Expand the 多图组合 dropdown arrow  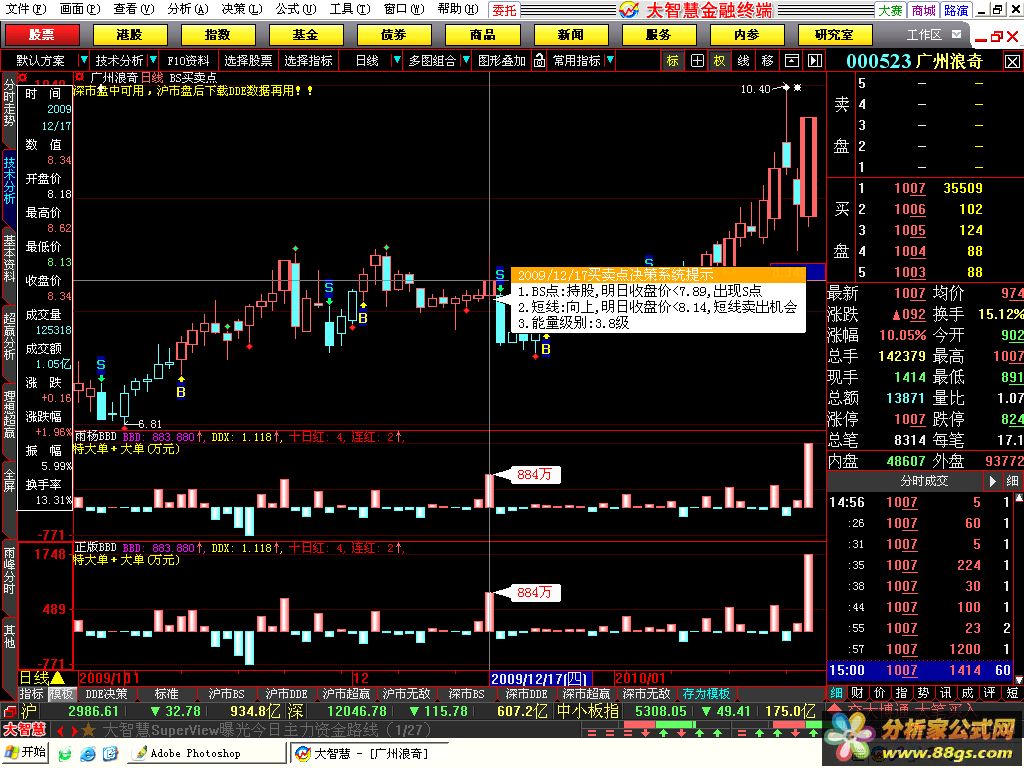tap(466, 61)
